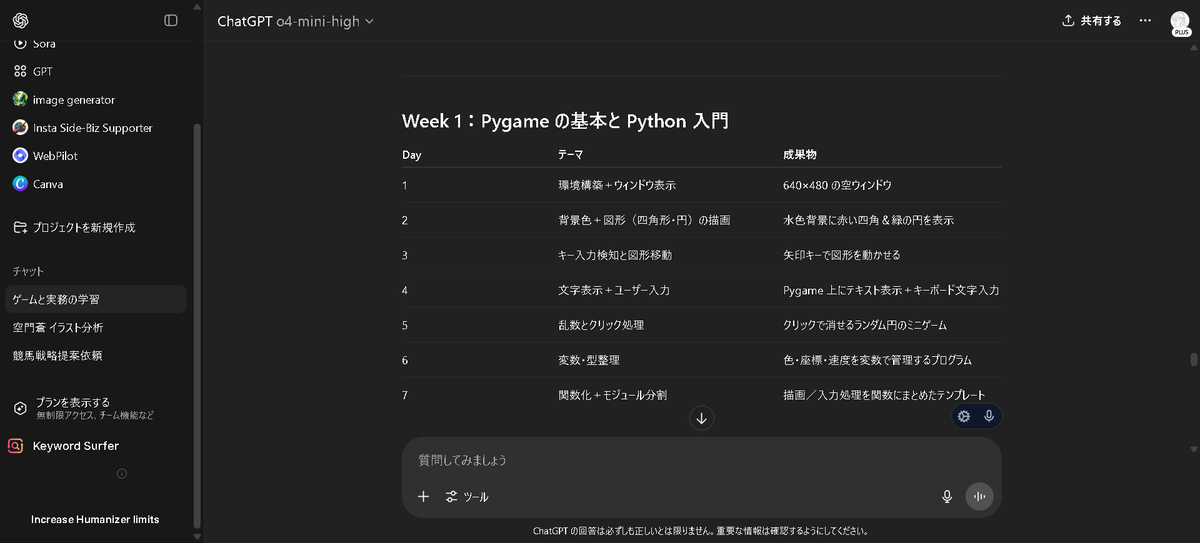Click the Insta Side-Biz Supporter icon
The height and width of the screenshot is (543, 1200).
(20, 127)
